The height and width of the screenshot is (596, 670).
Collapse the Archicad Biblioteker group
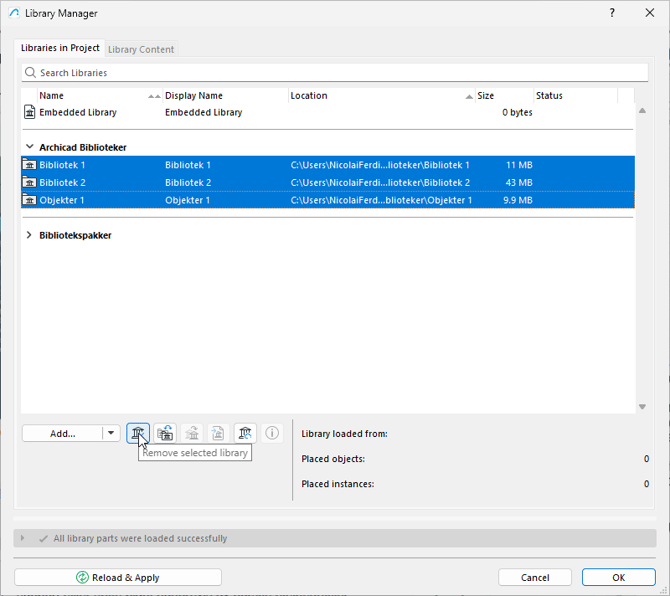(30, 148)
